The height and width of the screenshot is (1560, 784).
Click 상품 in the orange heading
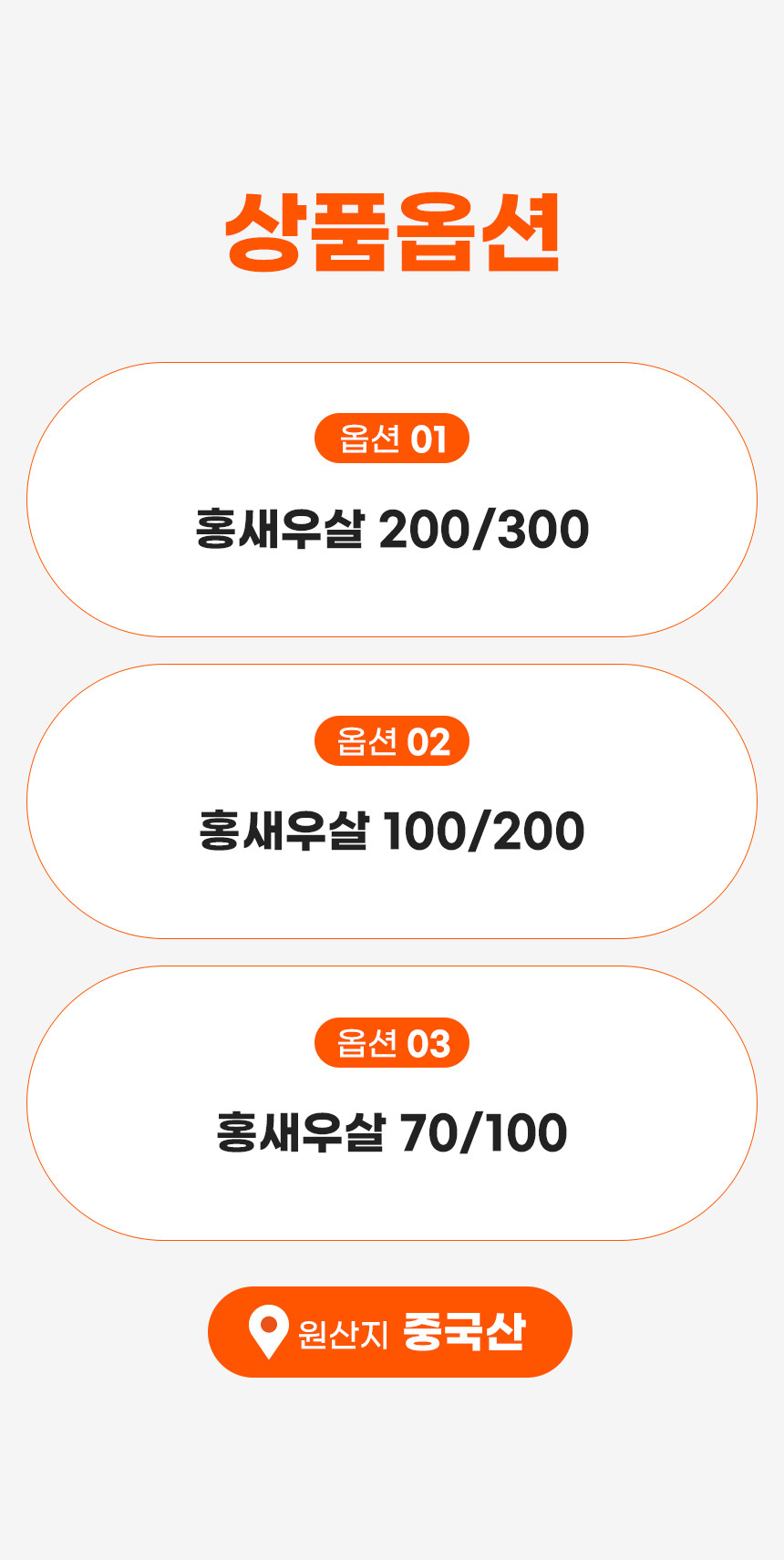tap(306, 232)
